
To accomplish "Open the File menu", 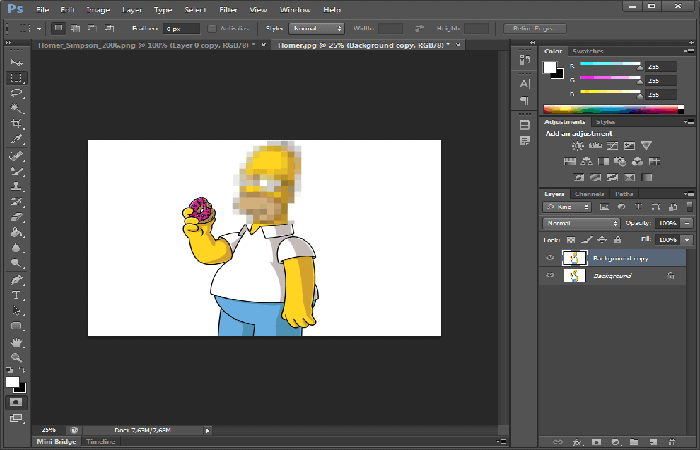I will 43,9.
